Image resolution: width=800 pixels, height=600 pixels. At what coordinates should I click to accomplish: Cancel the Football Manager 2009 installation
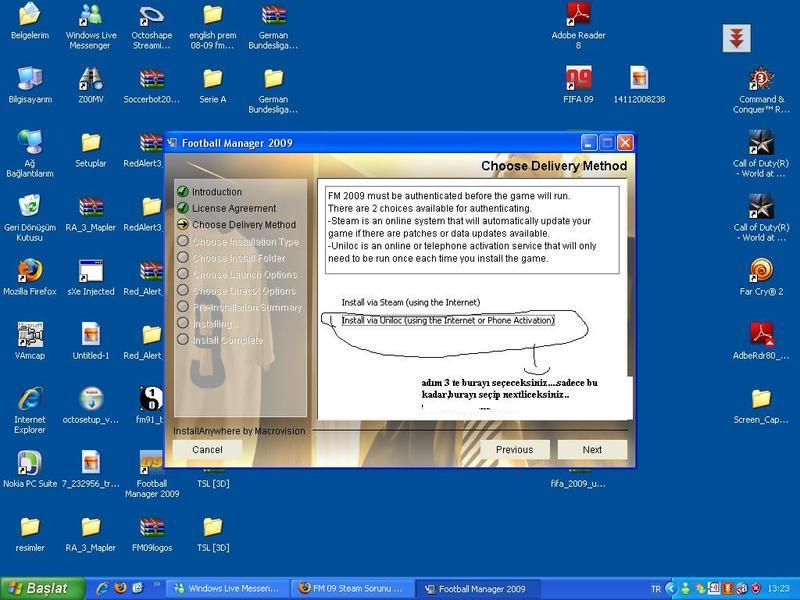(x=207, y=449)
